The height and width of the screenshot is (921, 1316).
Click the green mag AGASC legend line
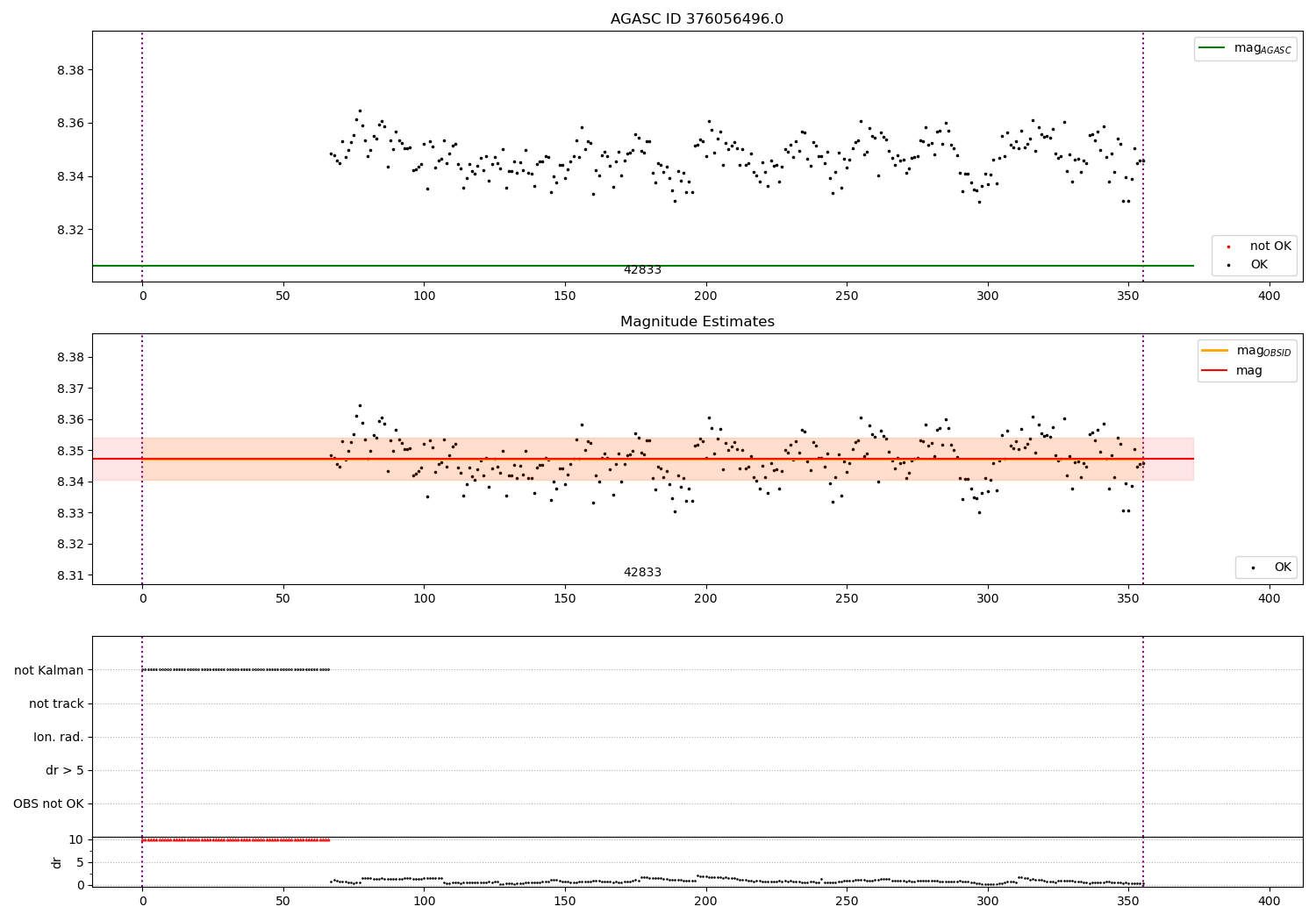(x=1212, y=48)
